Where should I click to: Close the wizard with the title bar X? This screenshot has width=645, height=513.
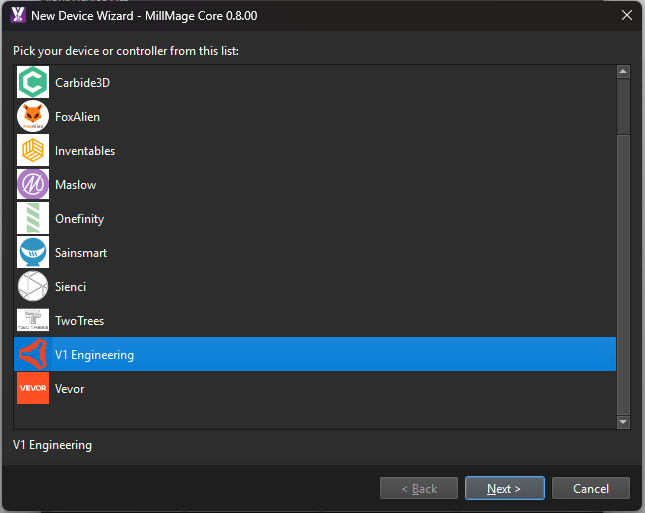pos(626,15)
